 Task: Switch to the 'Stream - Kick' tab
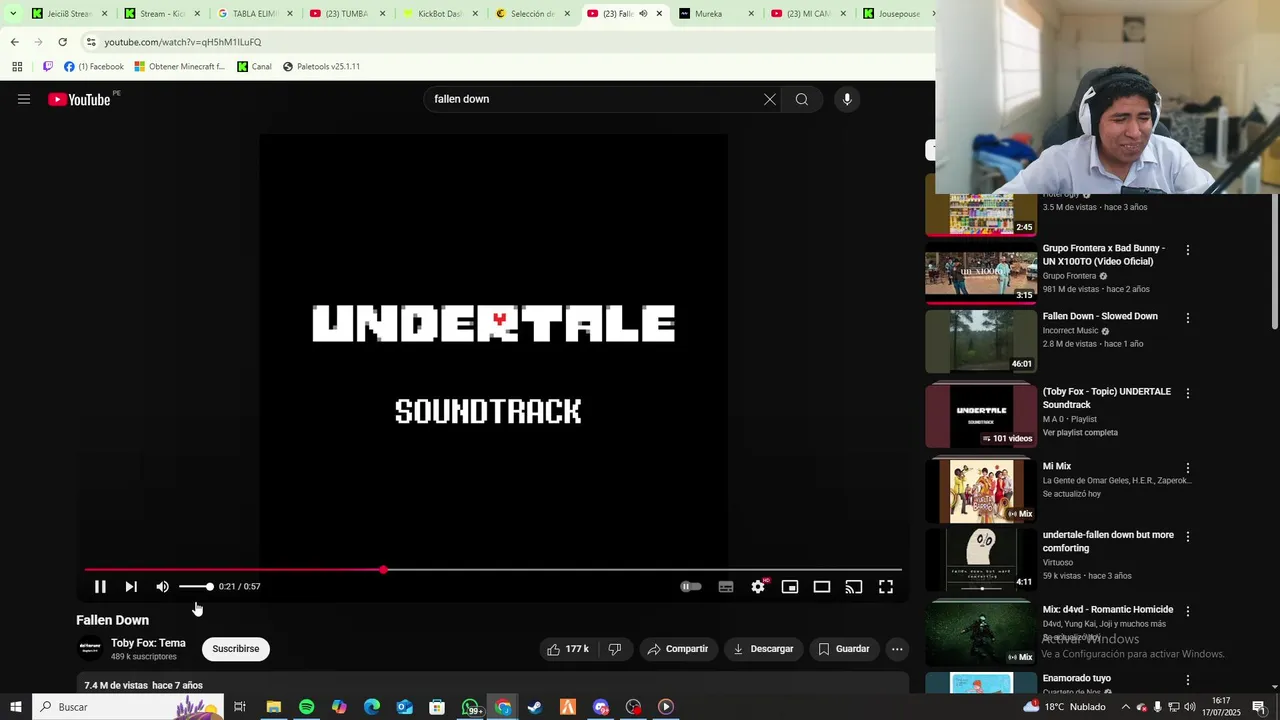pyautogui.click(x=162, y=14)
